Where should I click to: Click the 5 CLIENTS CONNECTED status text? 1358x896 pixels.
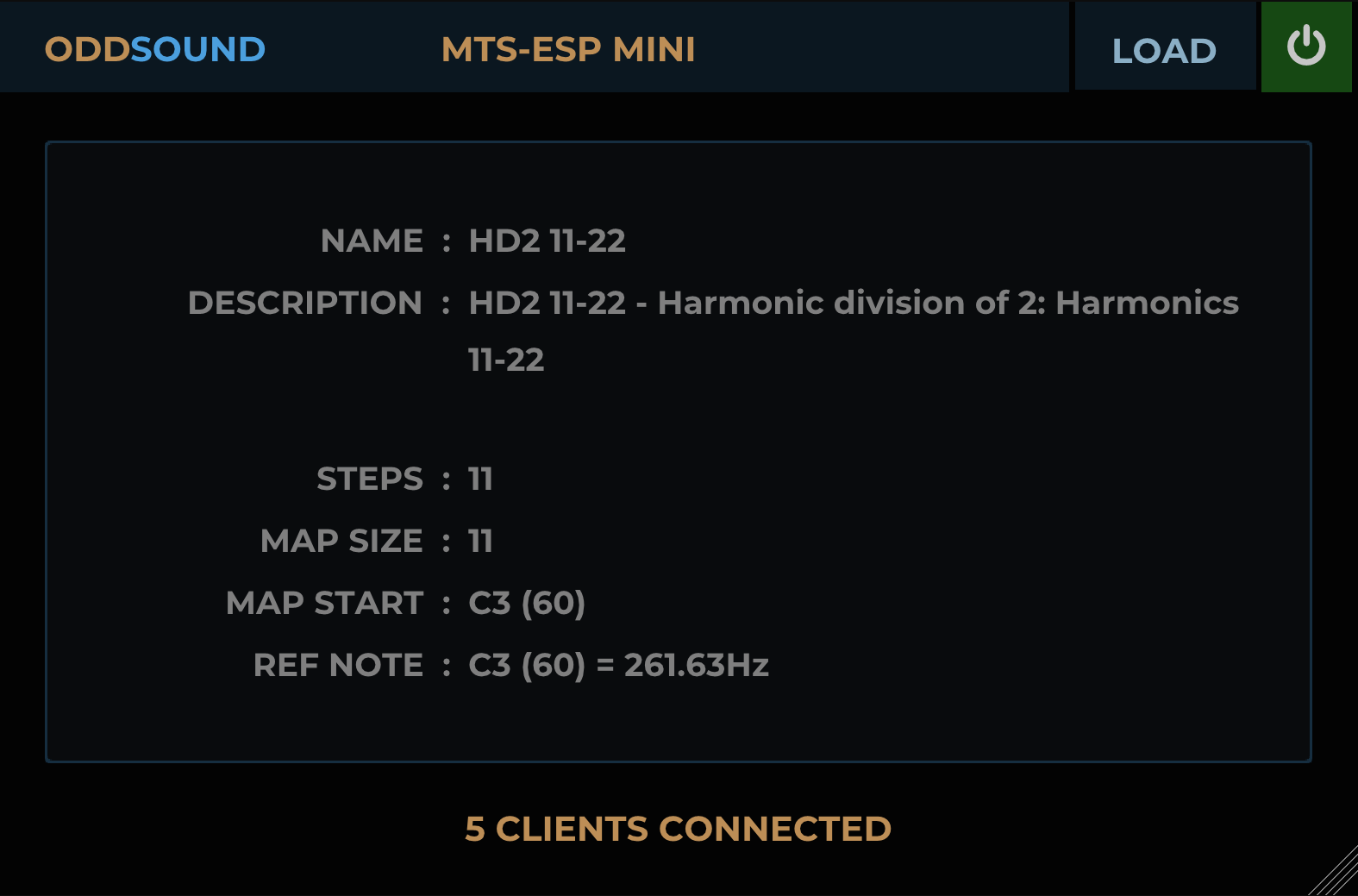(x=678, y=829)
